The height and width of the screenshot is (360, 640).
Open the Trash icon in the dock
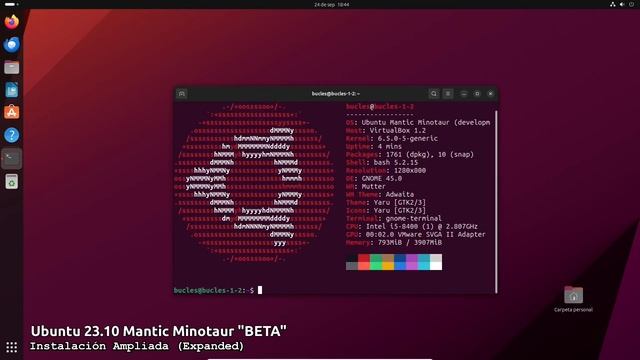click(11, 181)
